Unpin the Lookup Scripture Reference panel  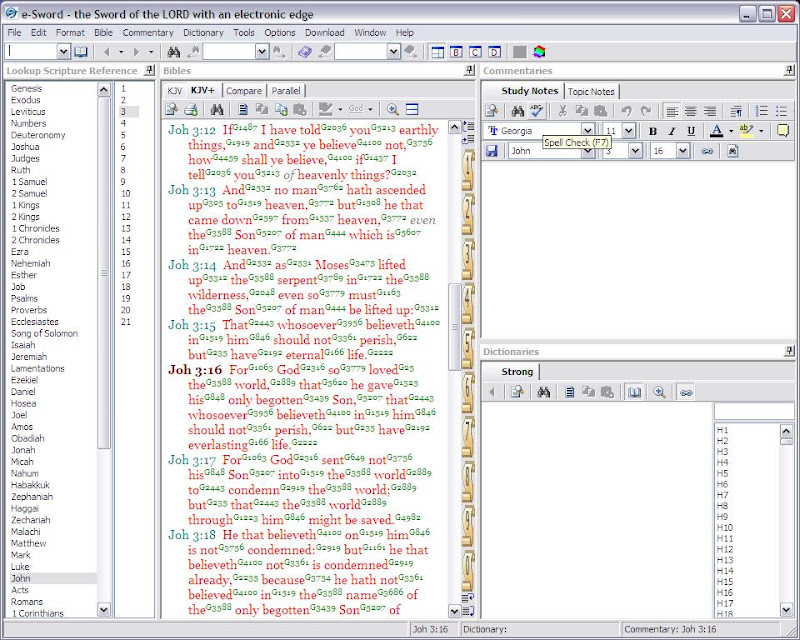pos(149,70)
